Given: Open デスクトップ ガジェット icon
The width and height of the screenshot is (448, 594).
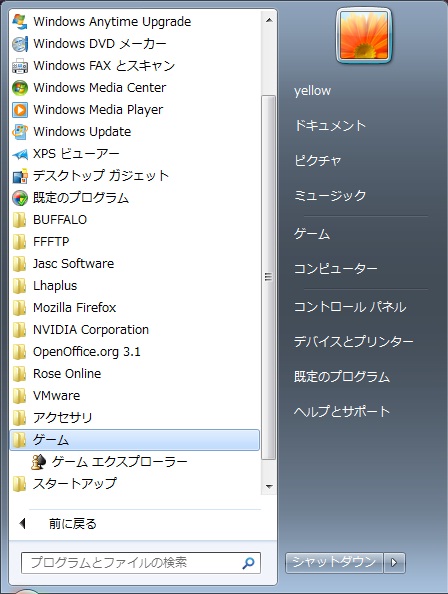Looking at the screenshot, I should pyautogui.click(x=20, y=175).
